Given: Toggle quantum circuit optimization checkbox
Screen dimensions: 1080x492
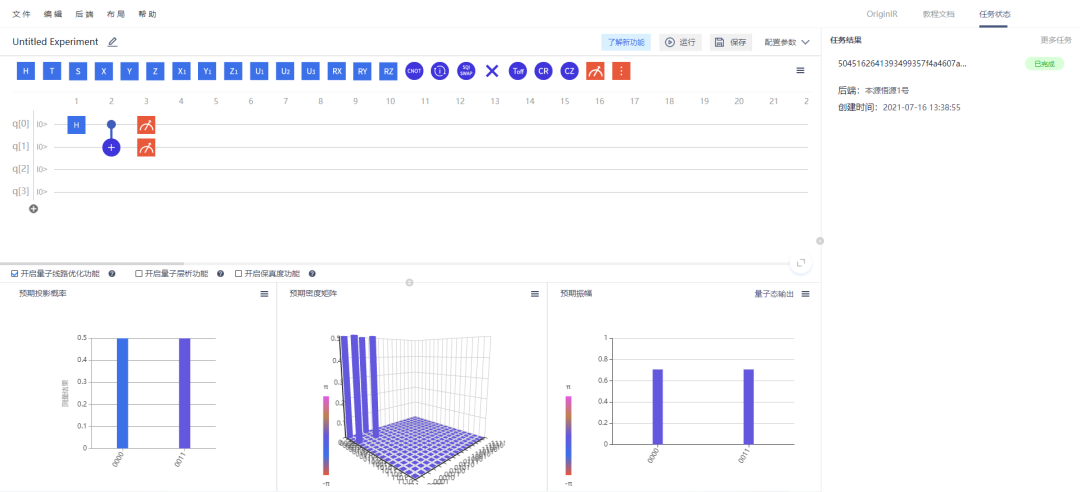Looking at the screenshot, I should (x=15, y=274).
